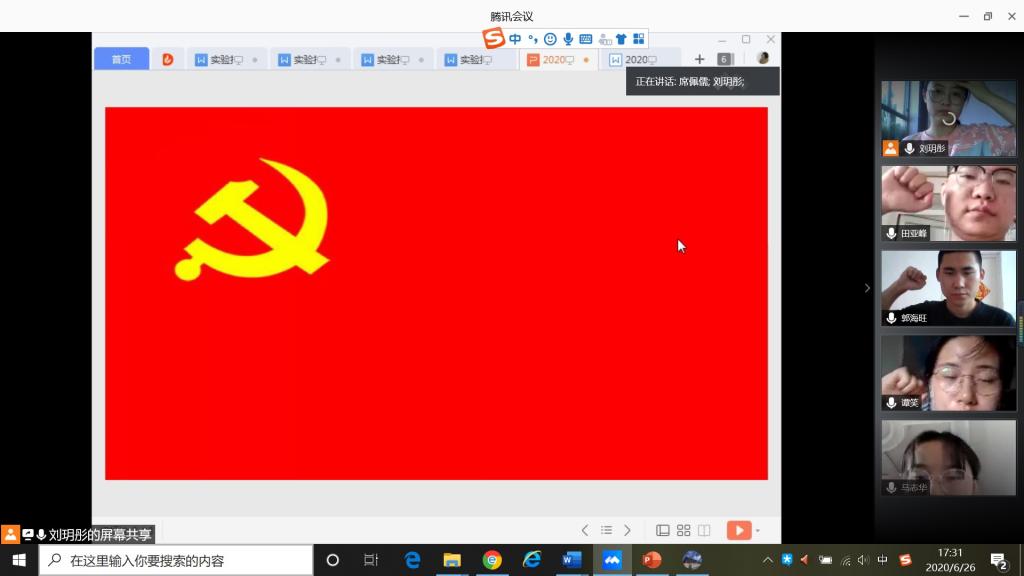Switch to the orange 2020 presentation tab
Screen dimensions: 1024x576
557,60
